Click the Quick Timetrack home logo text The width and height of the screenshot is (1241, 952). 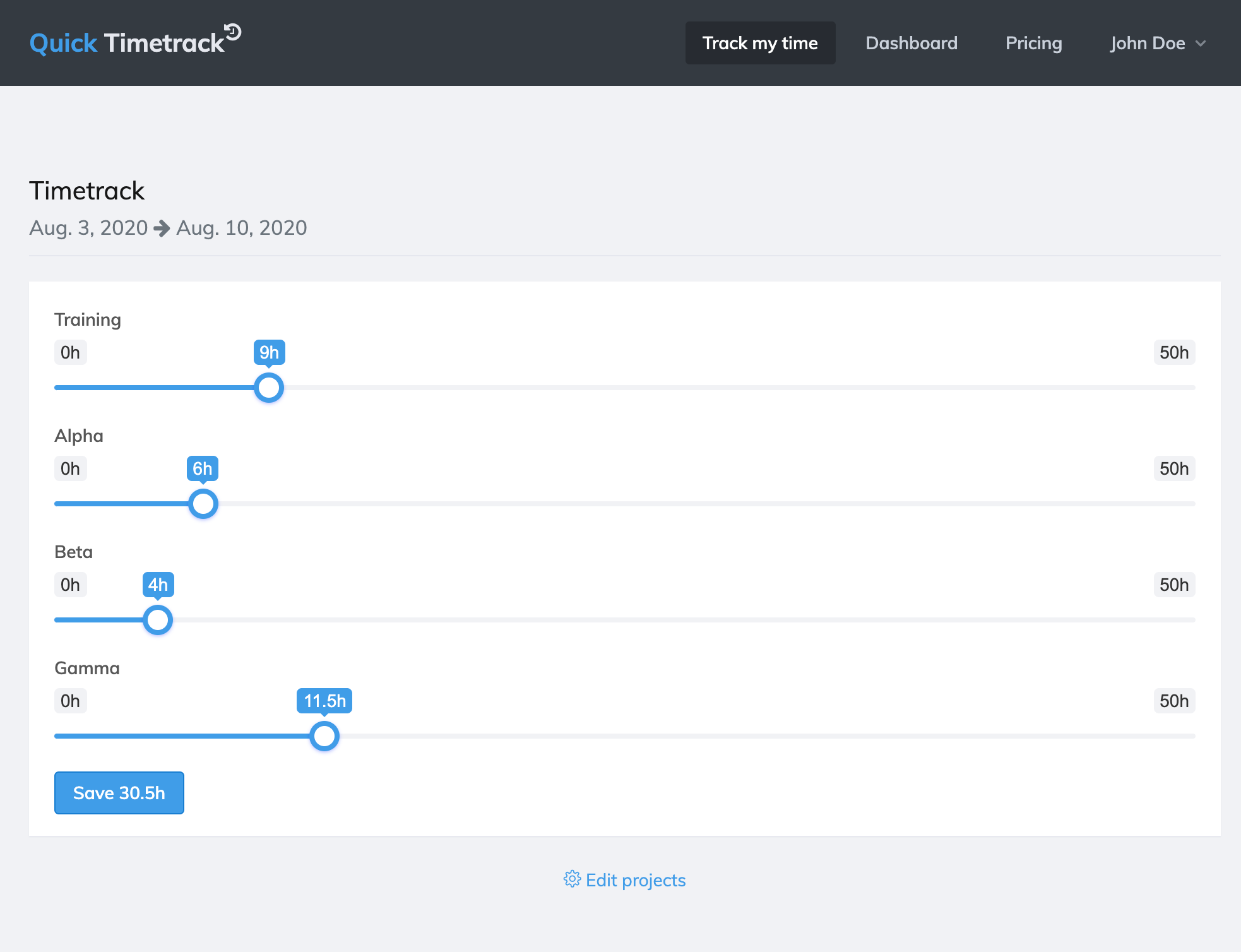(126, 43)
